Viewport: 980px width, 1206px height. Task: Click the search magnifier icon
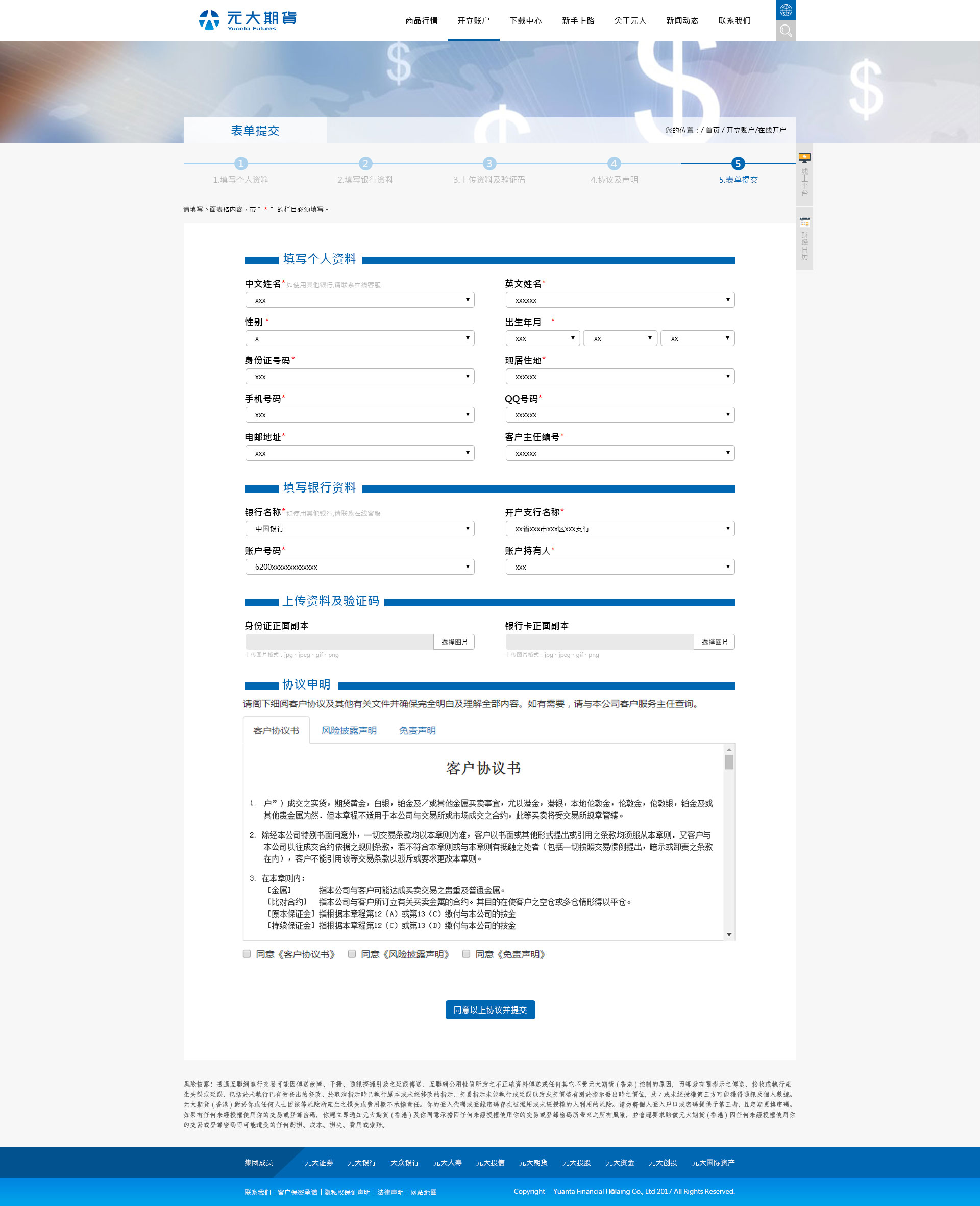pyautogui.click(x=785, y=31)
